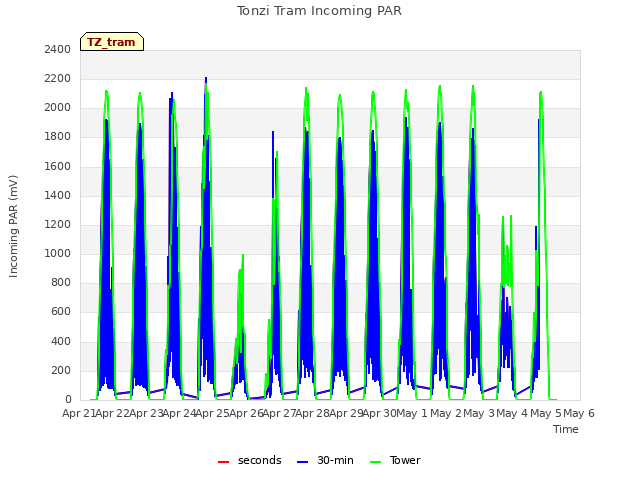Viewport: 640px width, 480px height.
Task: Click the '30-min' legend label
Action: pyautogui.click(x=335, y=460)
